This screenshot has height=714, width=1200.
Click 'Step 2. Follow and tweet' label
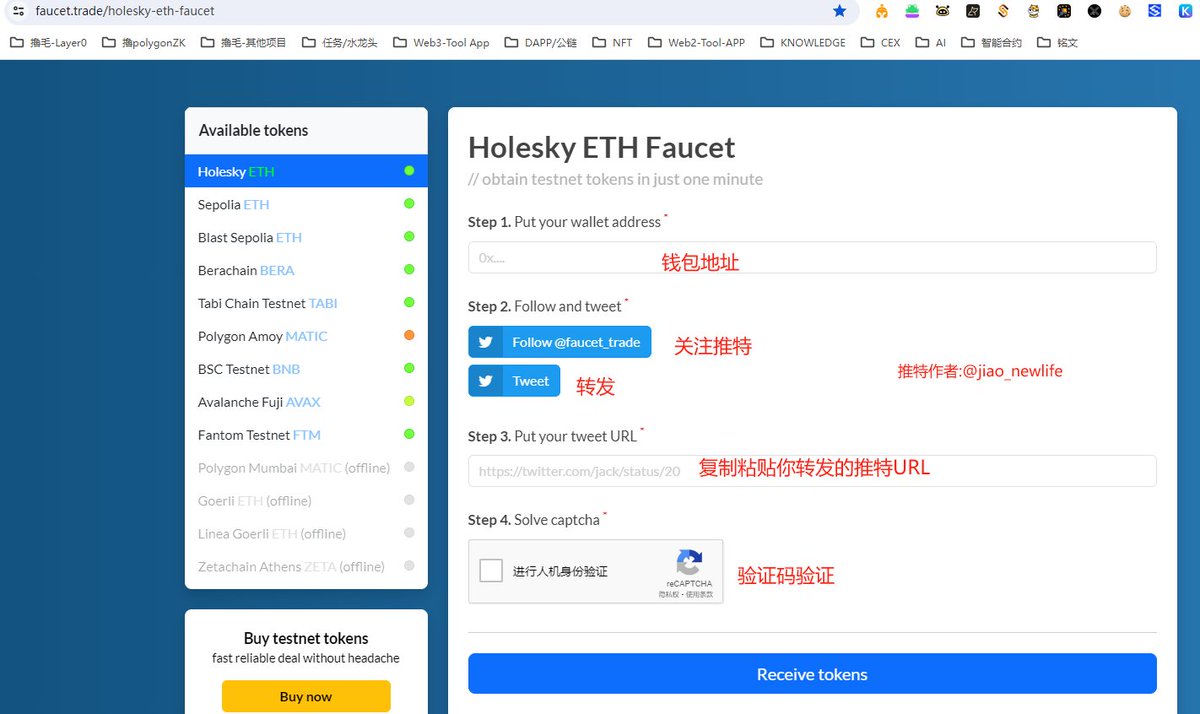(545, 307)
